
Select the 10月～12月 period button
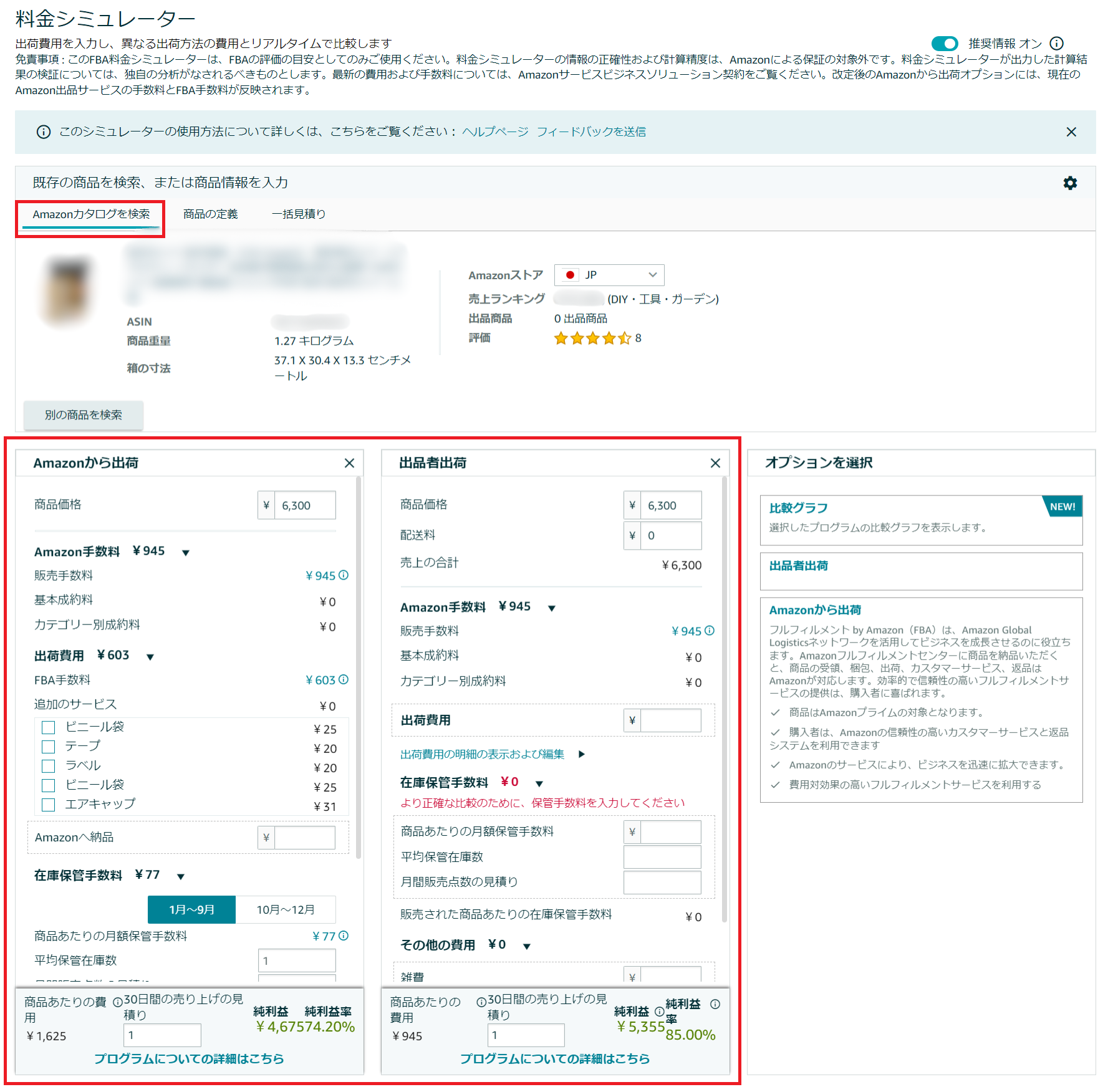[x=286, y=910]
